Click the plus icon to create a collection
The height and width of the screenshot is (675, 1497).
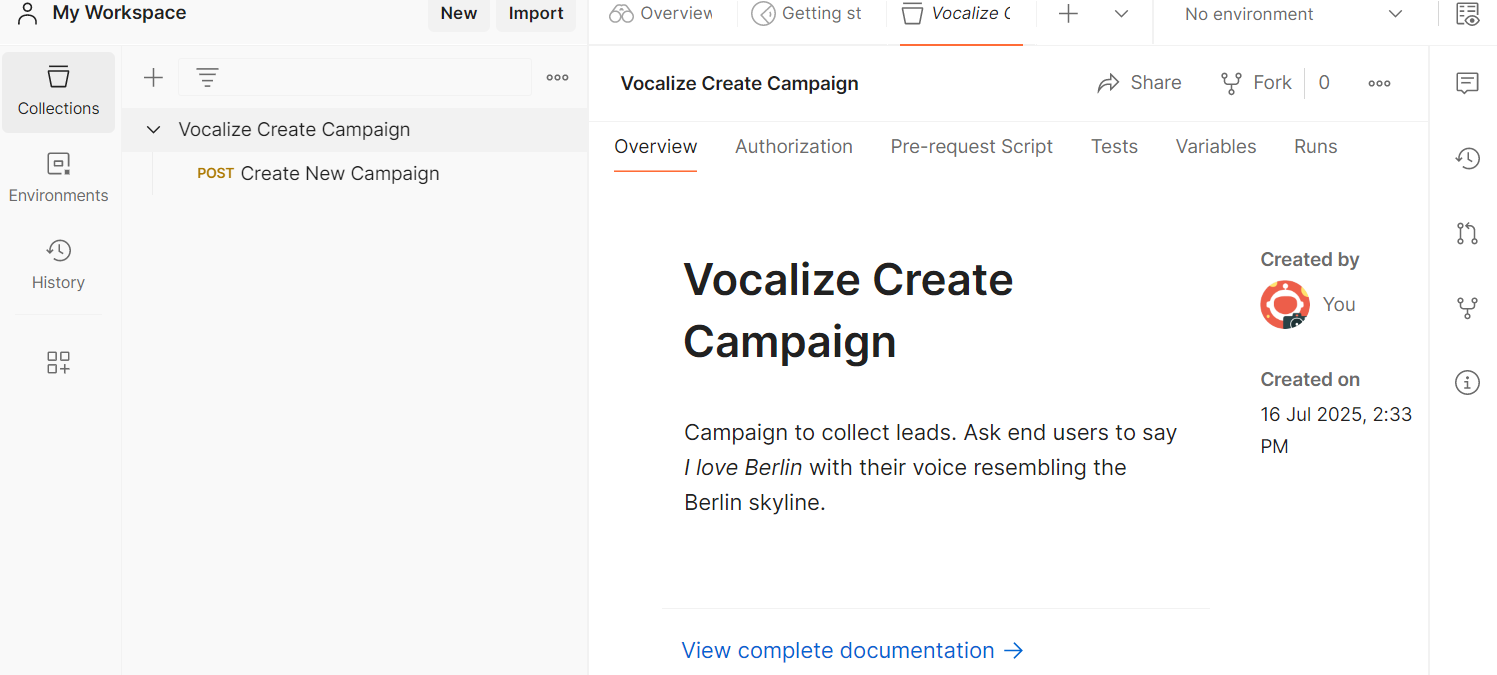coord(153,78)
